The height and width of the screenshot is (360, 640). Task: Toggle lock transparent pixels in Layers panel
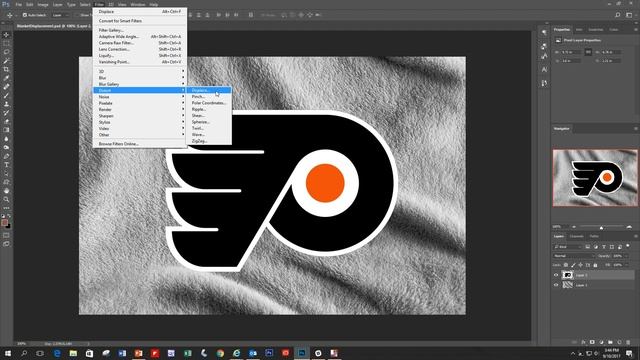pos(566,265)
